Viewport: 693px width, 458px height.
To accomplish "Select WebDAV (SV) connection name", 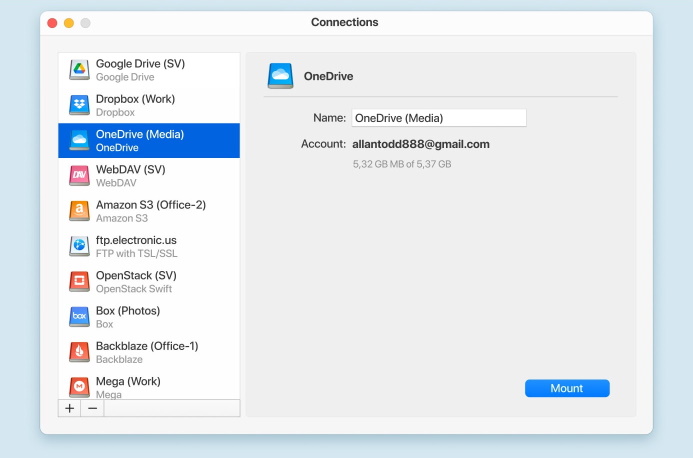I will click(130, 170).
